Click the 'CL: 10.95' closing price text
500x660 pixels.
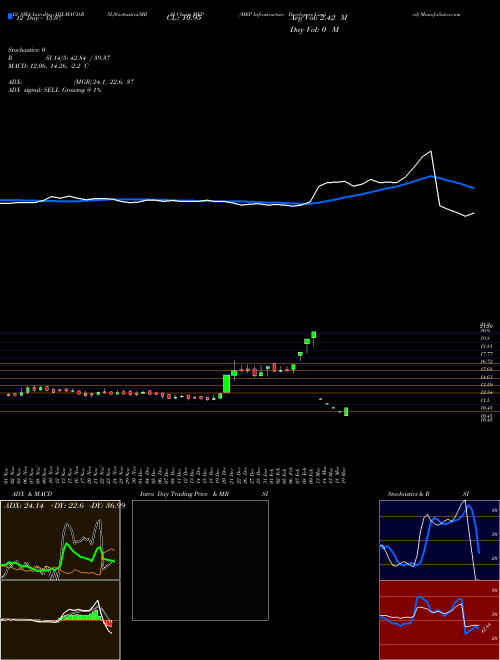tap(185, 17)
